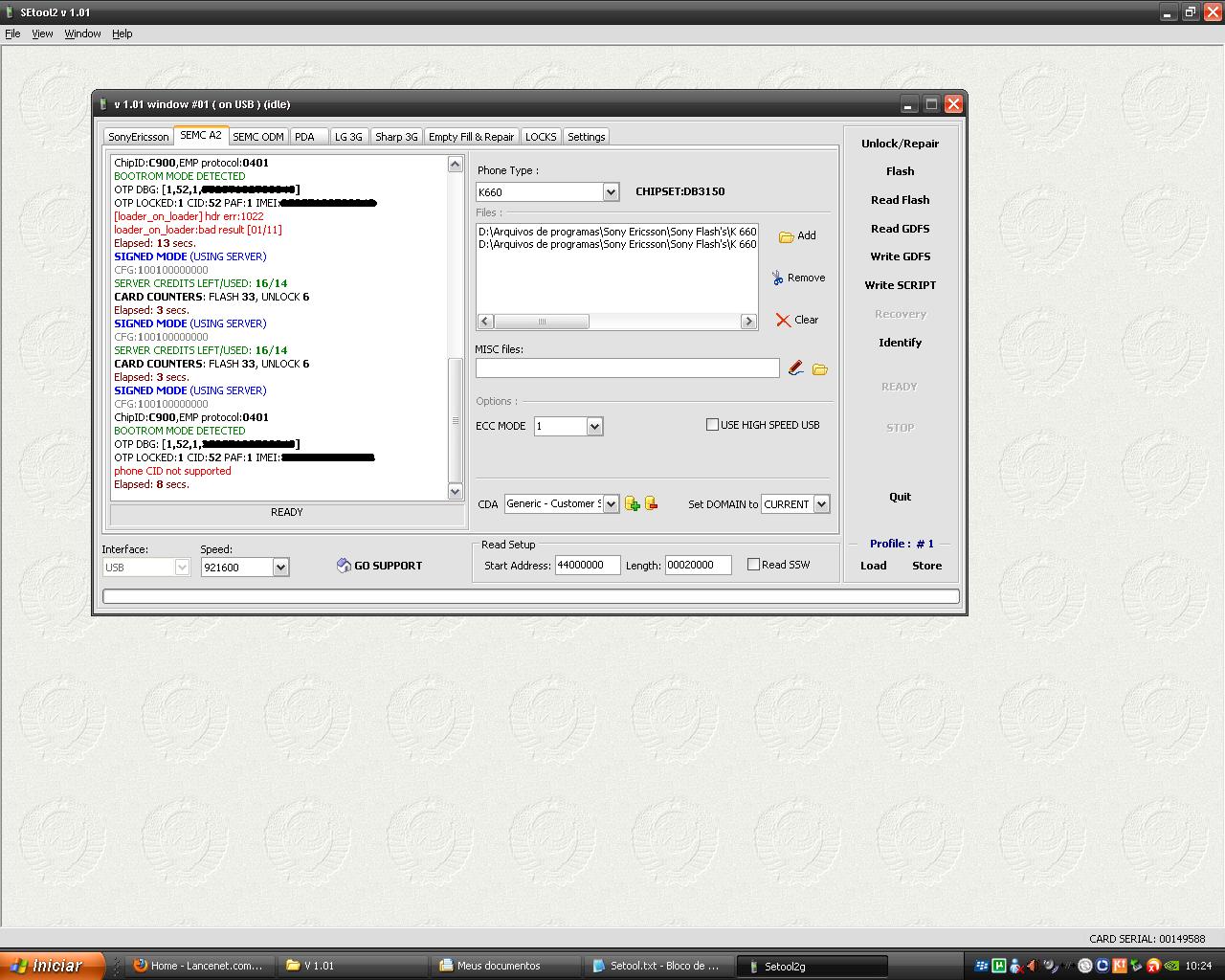Open the Interface USB dropdown

click(x=182, y=568)
